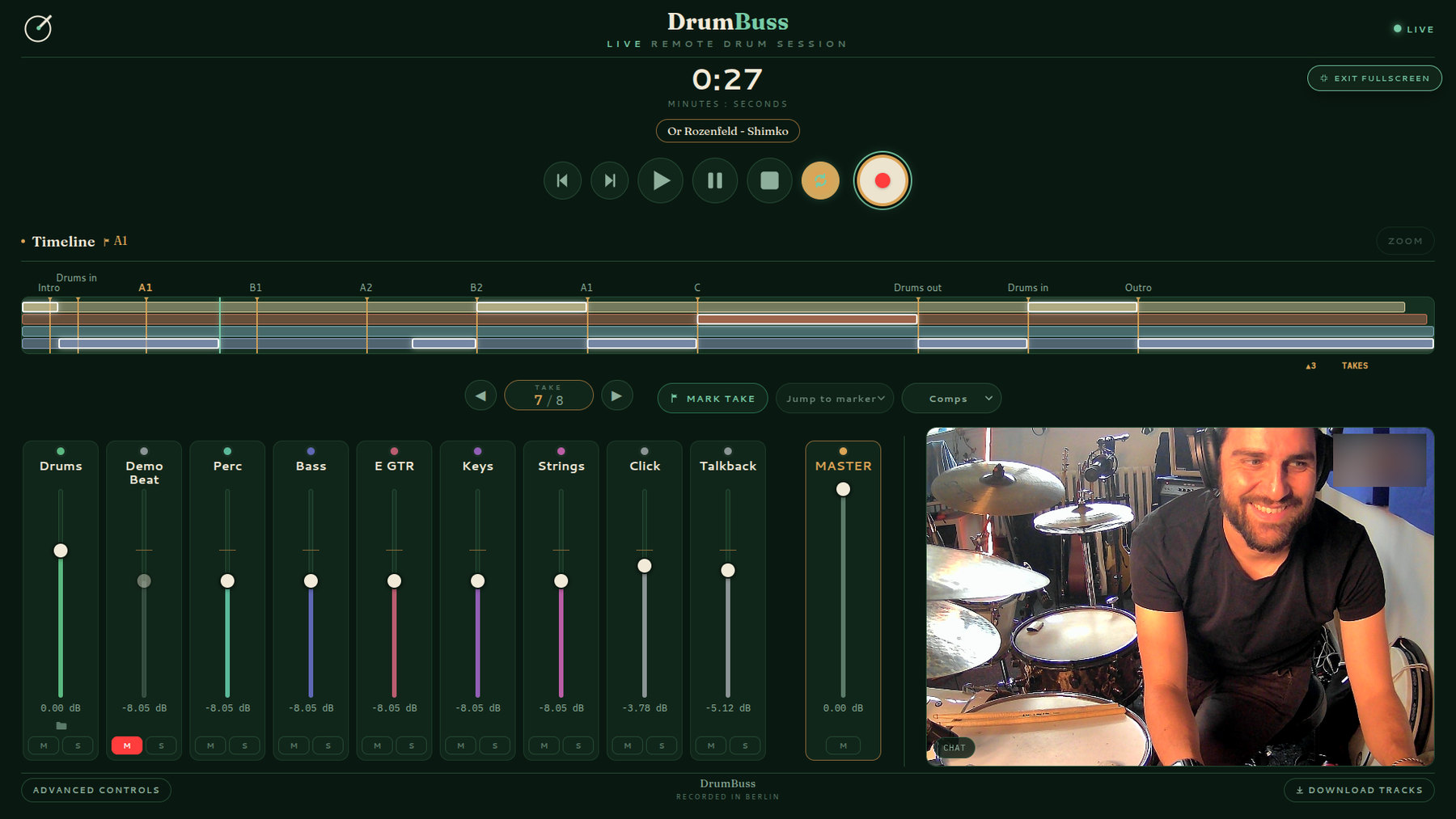
Task: Solo the E GTR channel
Action: click(x=411, y=745)
